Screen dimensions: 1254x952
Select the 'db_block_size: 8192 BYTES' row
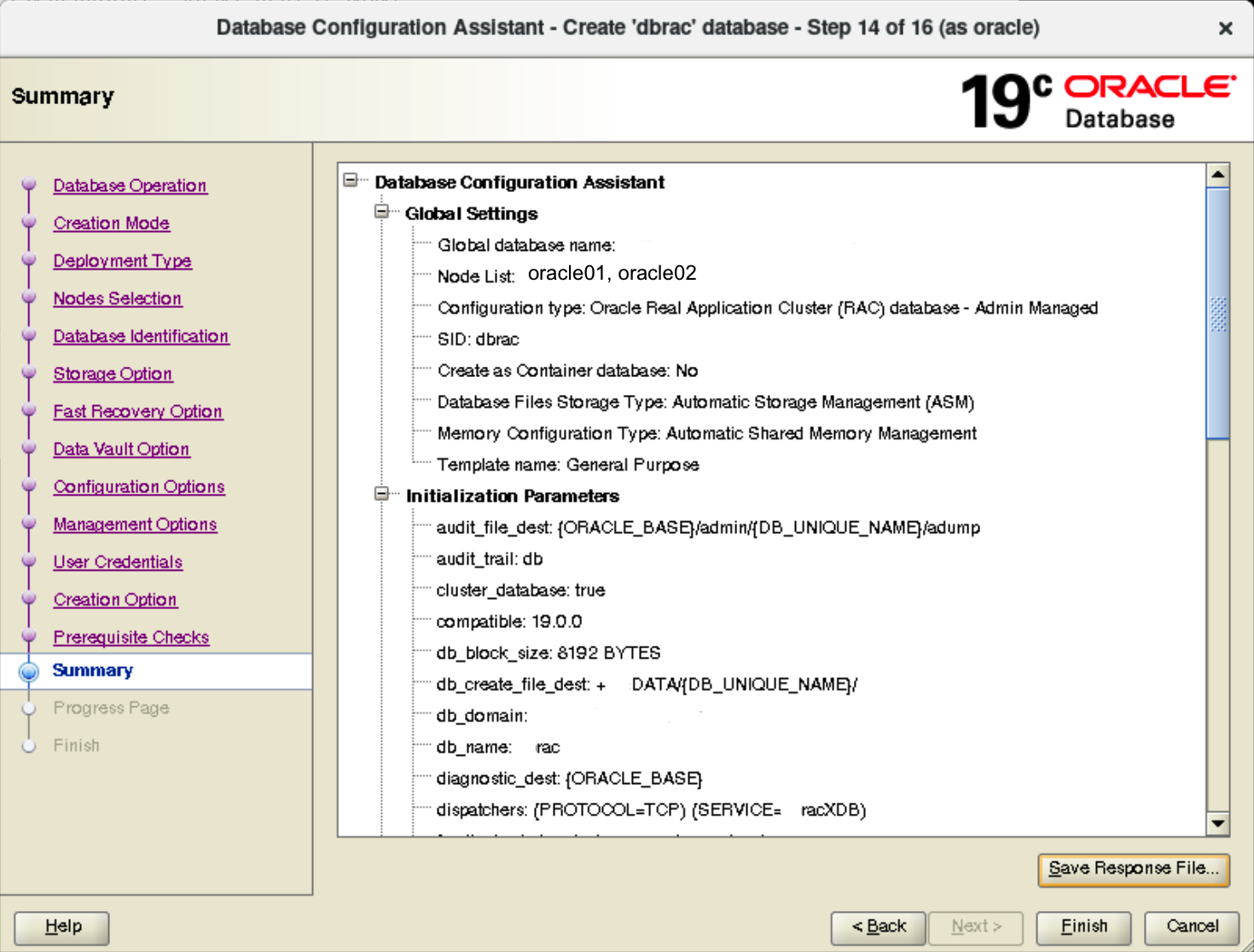[549, 653]
